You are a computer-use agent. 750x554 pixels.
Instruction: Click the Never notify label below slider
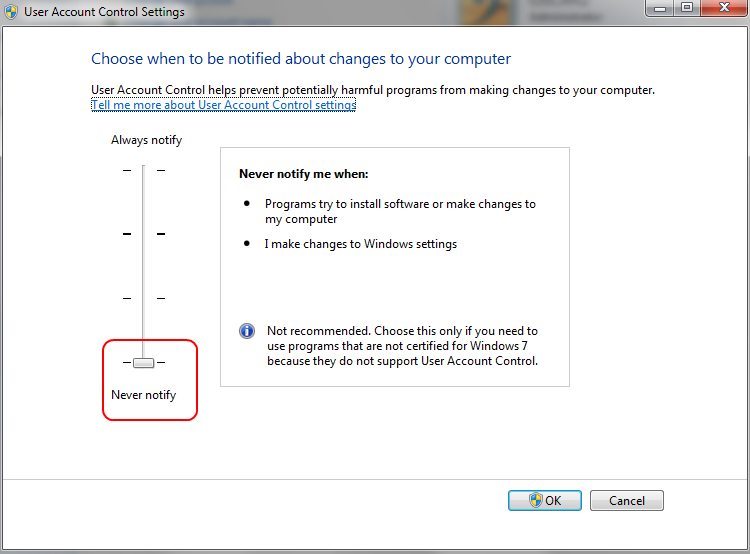(143, 395)
